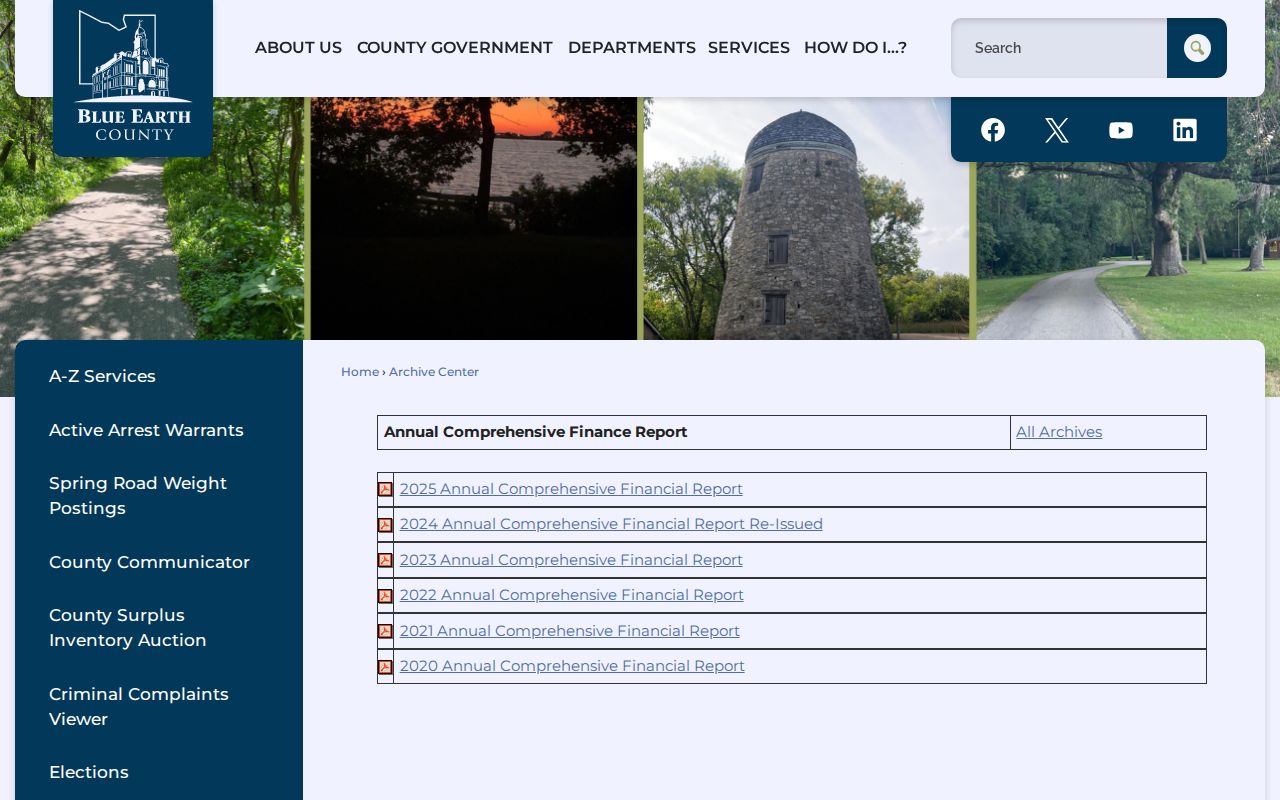Open the County Government menu
The width and height of the screenshot is (1280, 800).
click(x=455, y=47)
